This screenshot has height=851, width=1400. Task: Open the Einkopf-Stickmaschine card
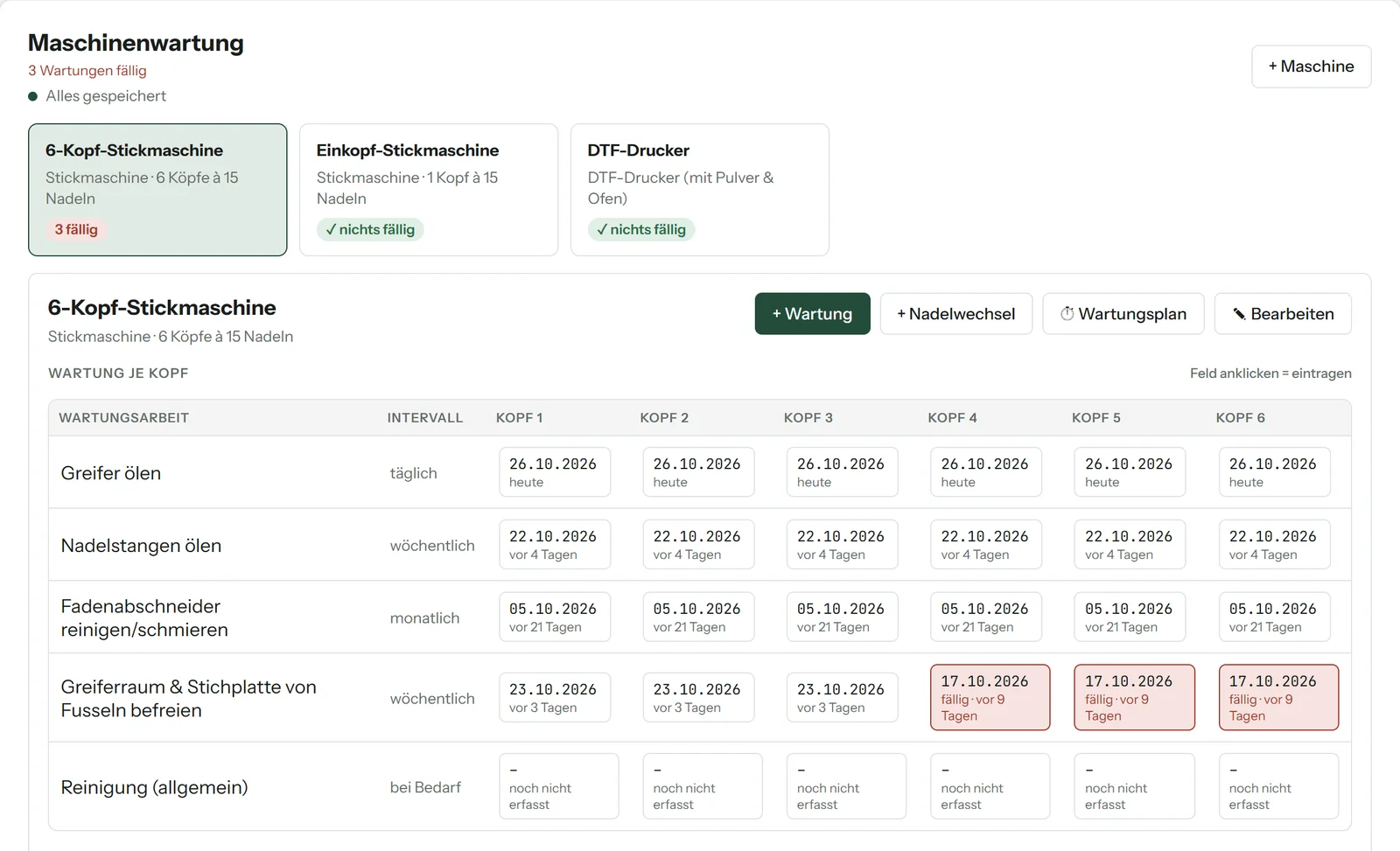pyautogui.click(x=429, y=190)
